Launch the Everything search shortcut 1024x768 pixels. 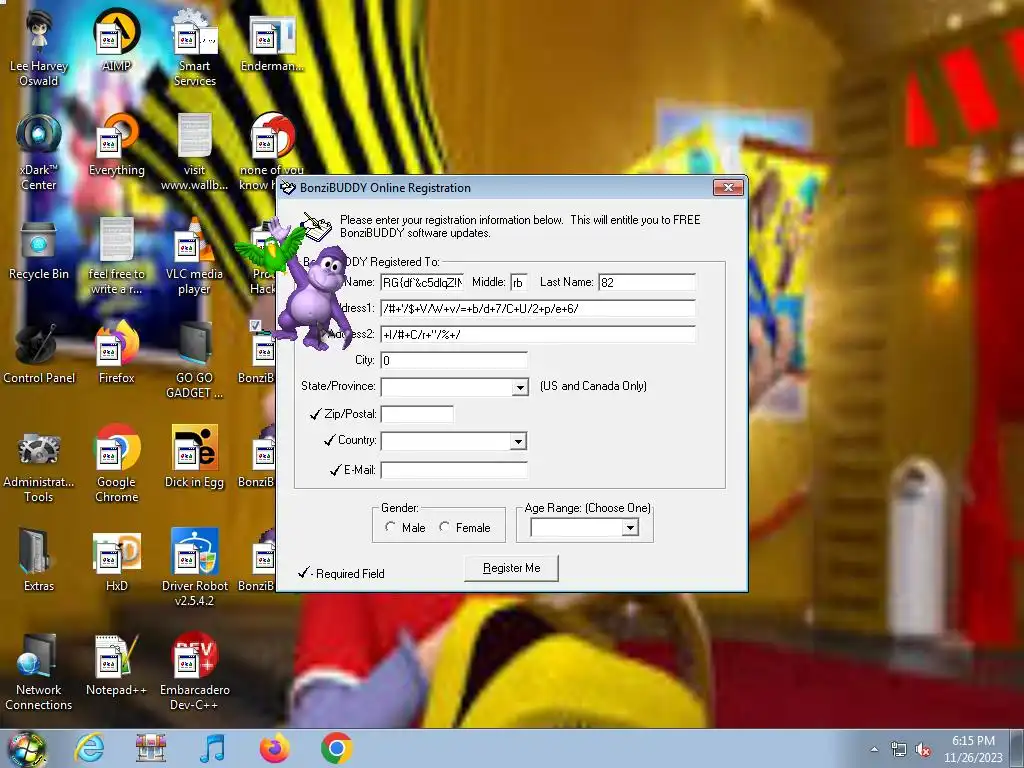116,144
